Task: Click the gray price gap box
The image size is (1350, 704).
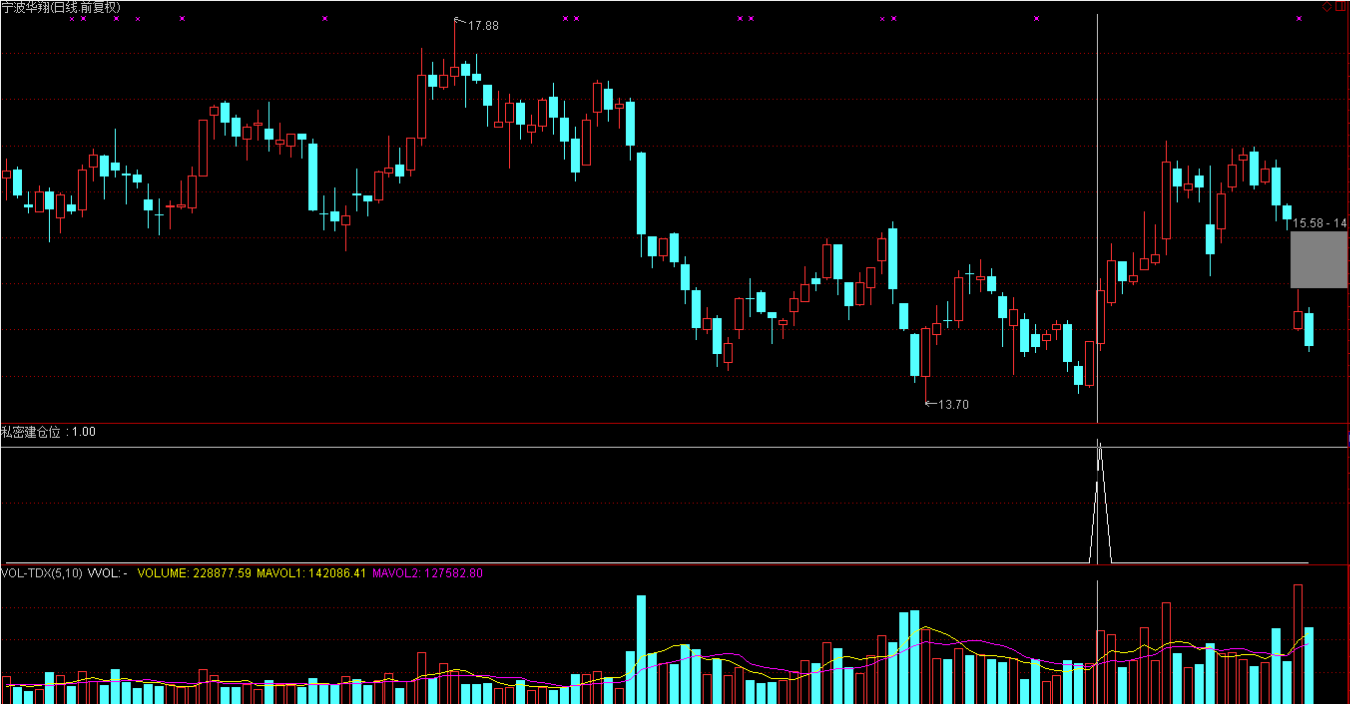Action: pyautogui.click(x=1319, y=259)
